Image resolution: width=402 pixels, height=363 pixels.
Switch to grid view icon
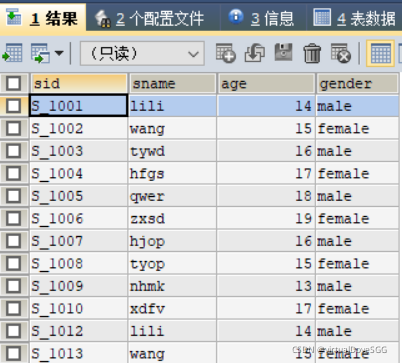(380, 53)
